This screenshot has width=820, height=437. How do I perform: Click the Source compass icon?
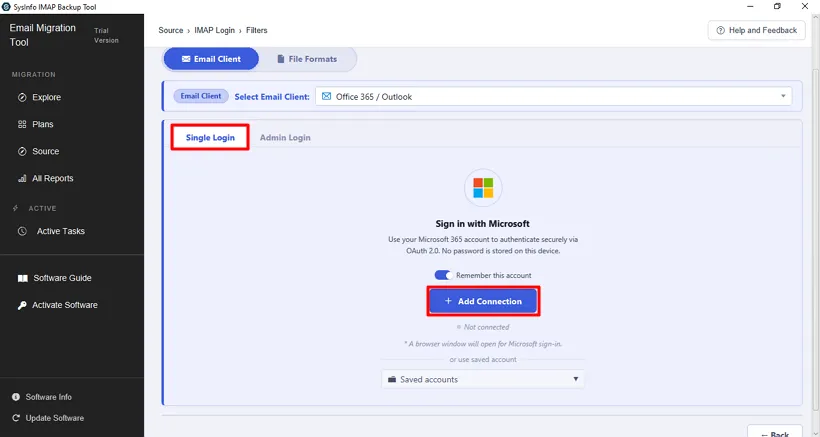[22, 151]
